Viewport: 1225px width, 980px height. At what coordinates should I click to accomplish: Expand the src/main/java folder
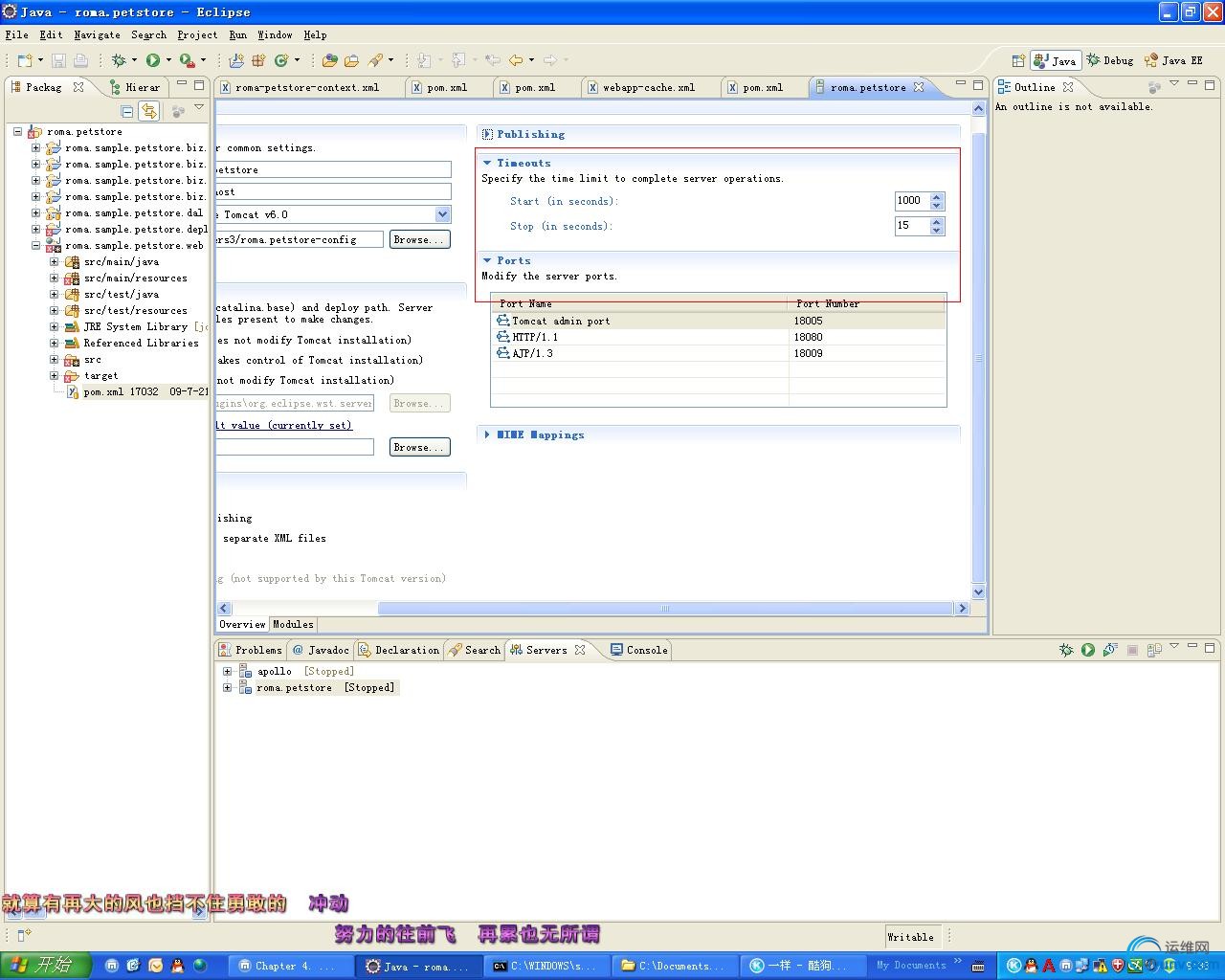[55, 261]
